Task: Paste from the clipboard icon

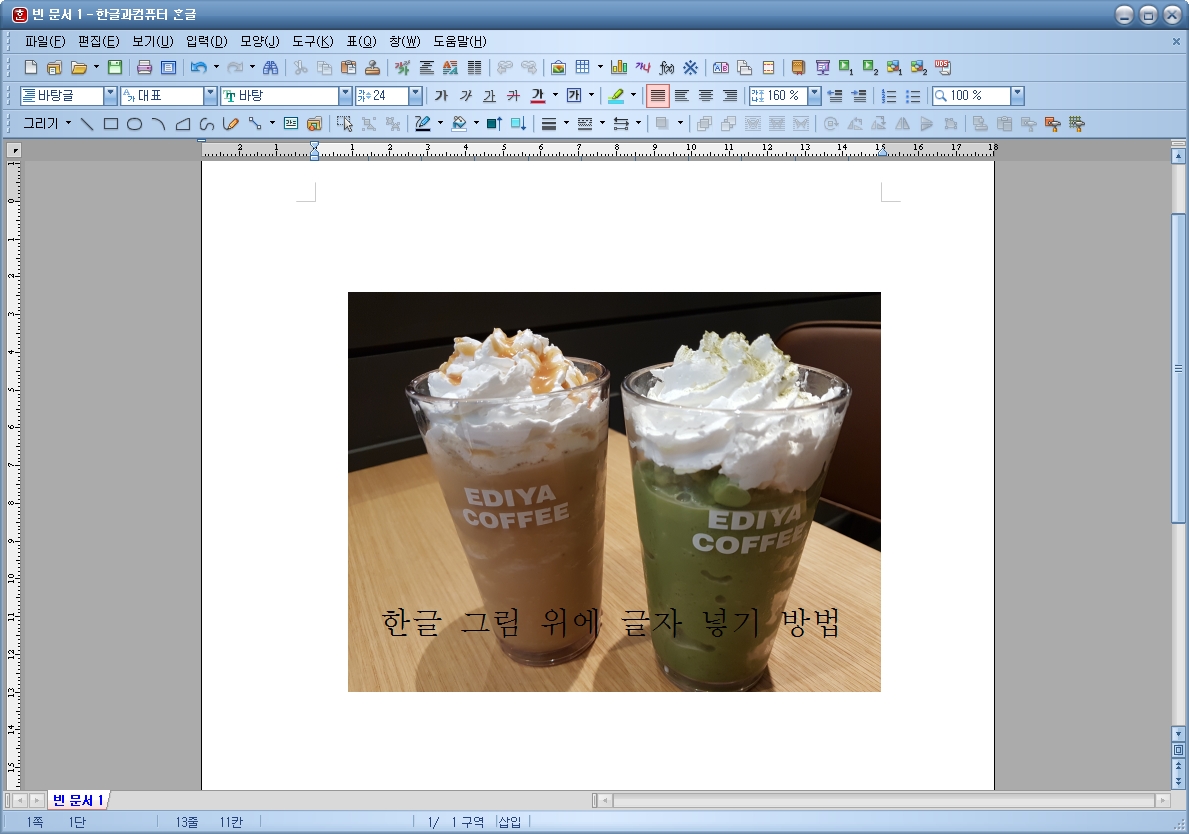Action: (348, 67)
